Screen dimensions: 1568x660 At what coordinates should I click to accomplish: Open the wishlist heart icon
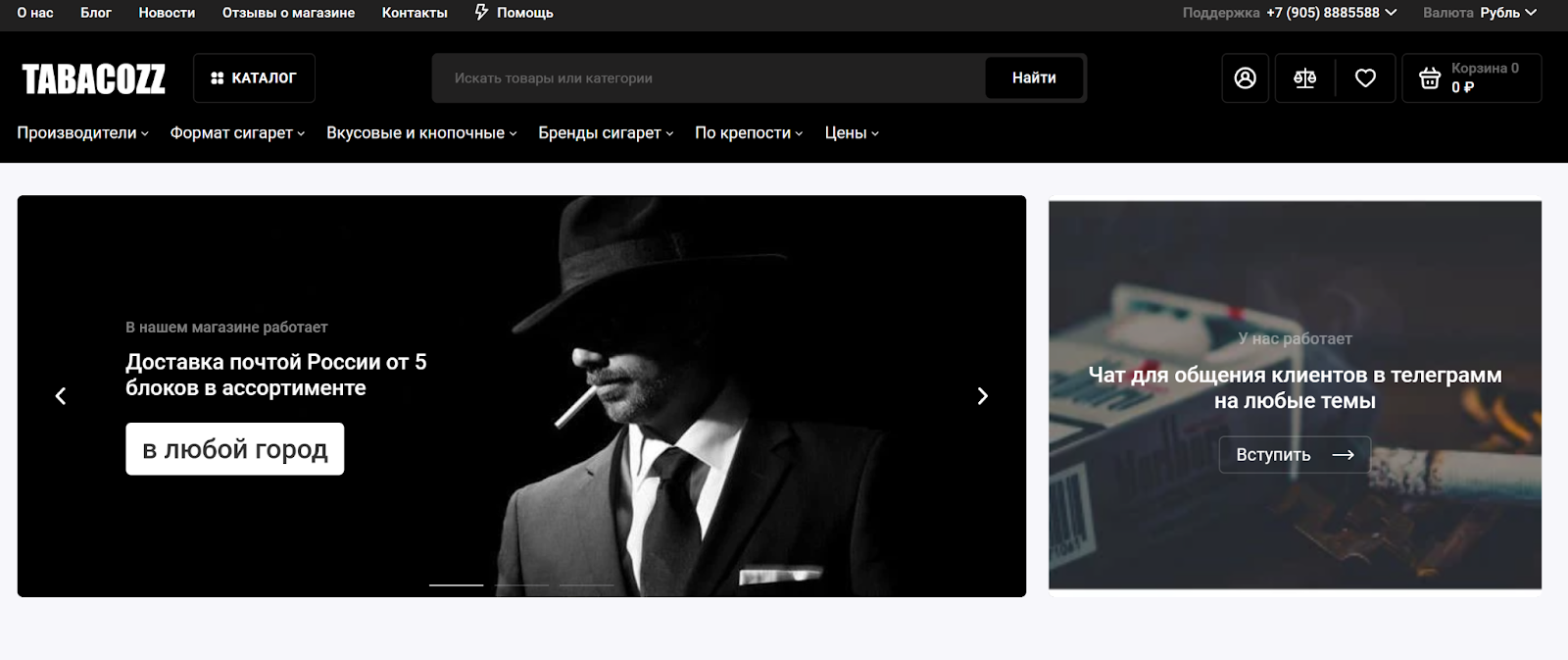[x=1365, y=78]
